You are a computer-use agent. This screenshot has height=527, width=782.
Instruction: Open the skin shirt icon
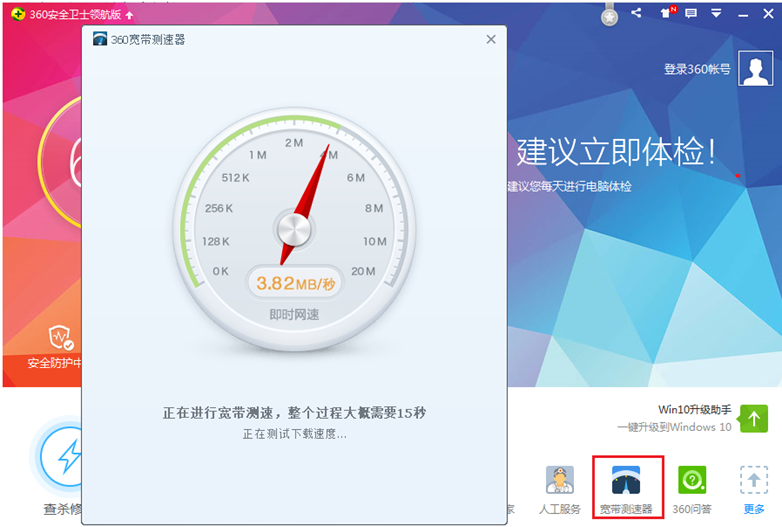point(666,13)
